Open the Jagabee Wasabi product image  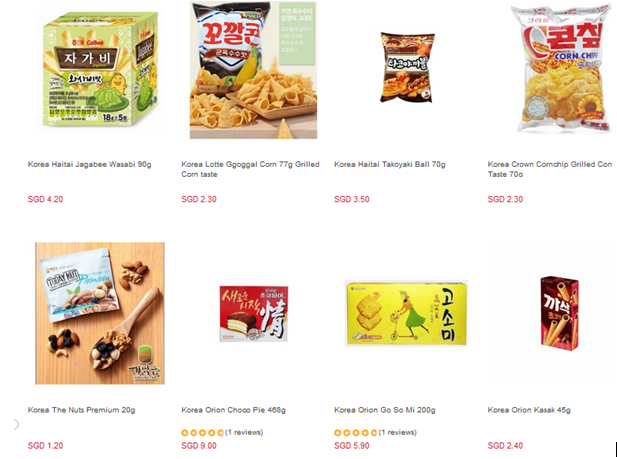(x=100, y=69)
